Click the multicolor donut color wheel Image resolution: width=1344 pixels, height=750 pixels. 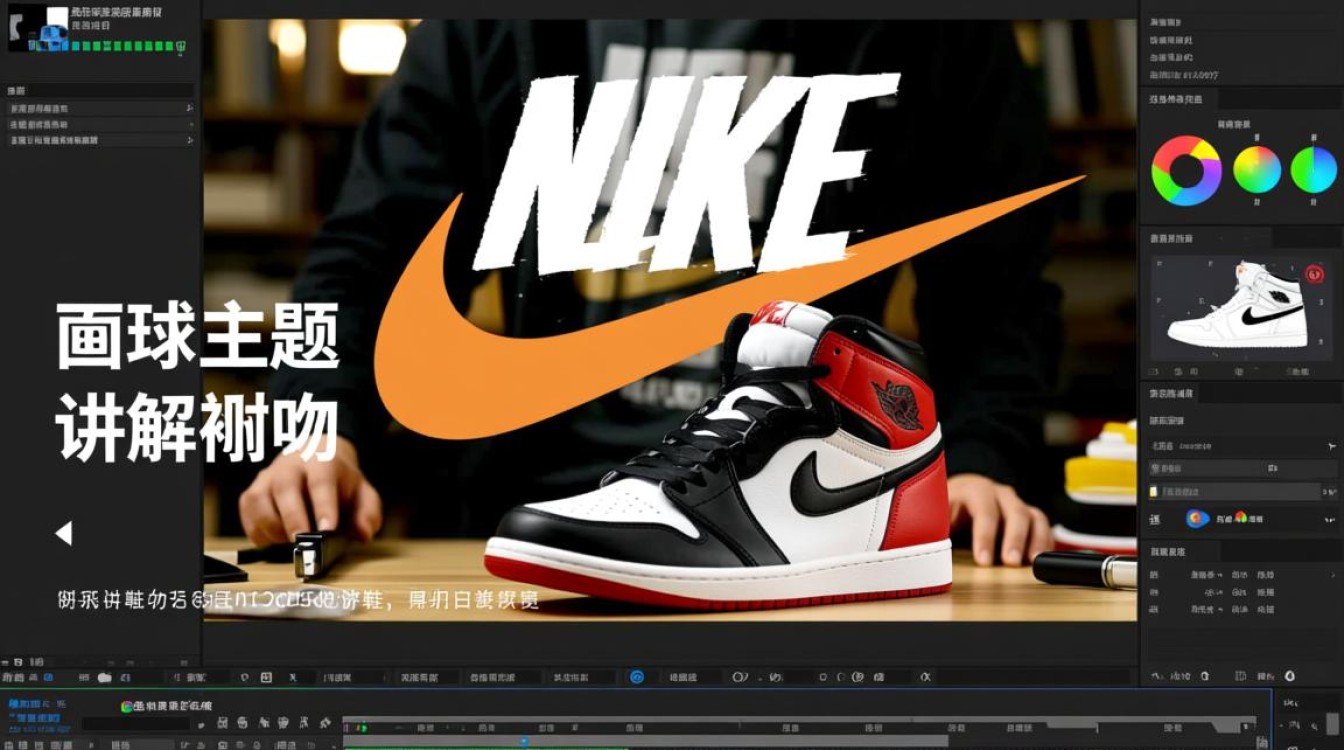point(1187,170)
